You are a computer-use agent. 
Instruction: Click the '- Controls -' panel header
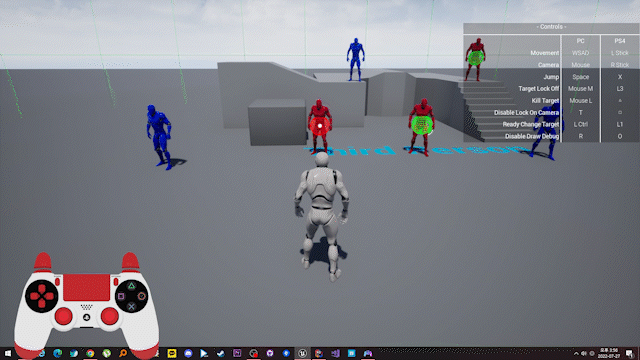(x=551, y=27)
